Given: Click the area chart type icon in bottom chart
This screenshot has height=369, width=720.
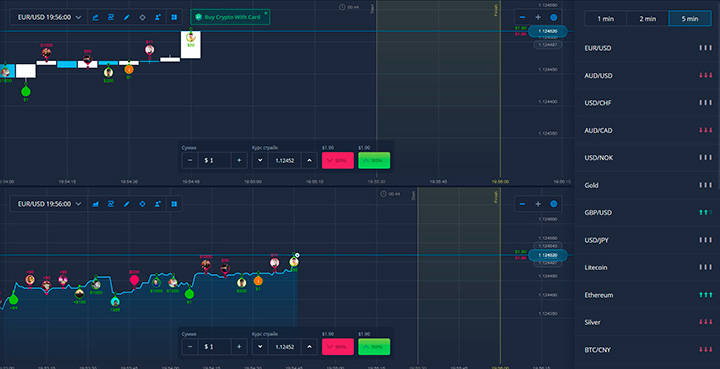Looking at the screenshot, I should tap(96, 204).
